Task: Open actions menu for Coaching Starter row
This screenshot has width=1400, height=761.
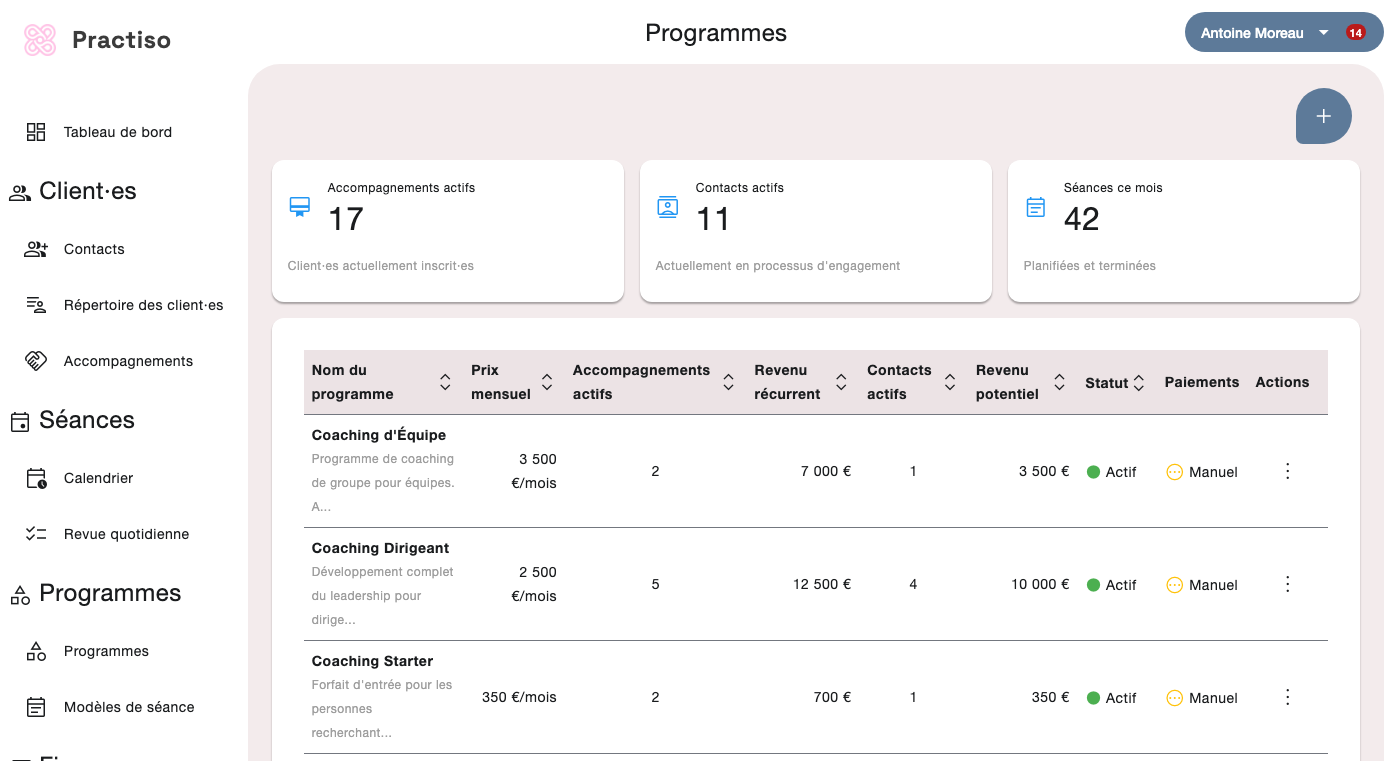Action: point(1287,697)
